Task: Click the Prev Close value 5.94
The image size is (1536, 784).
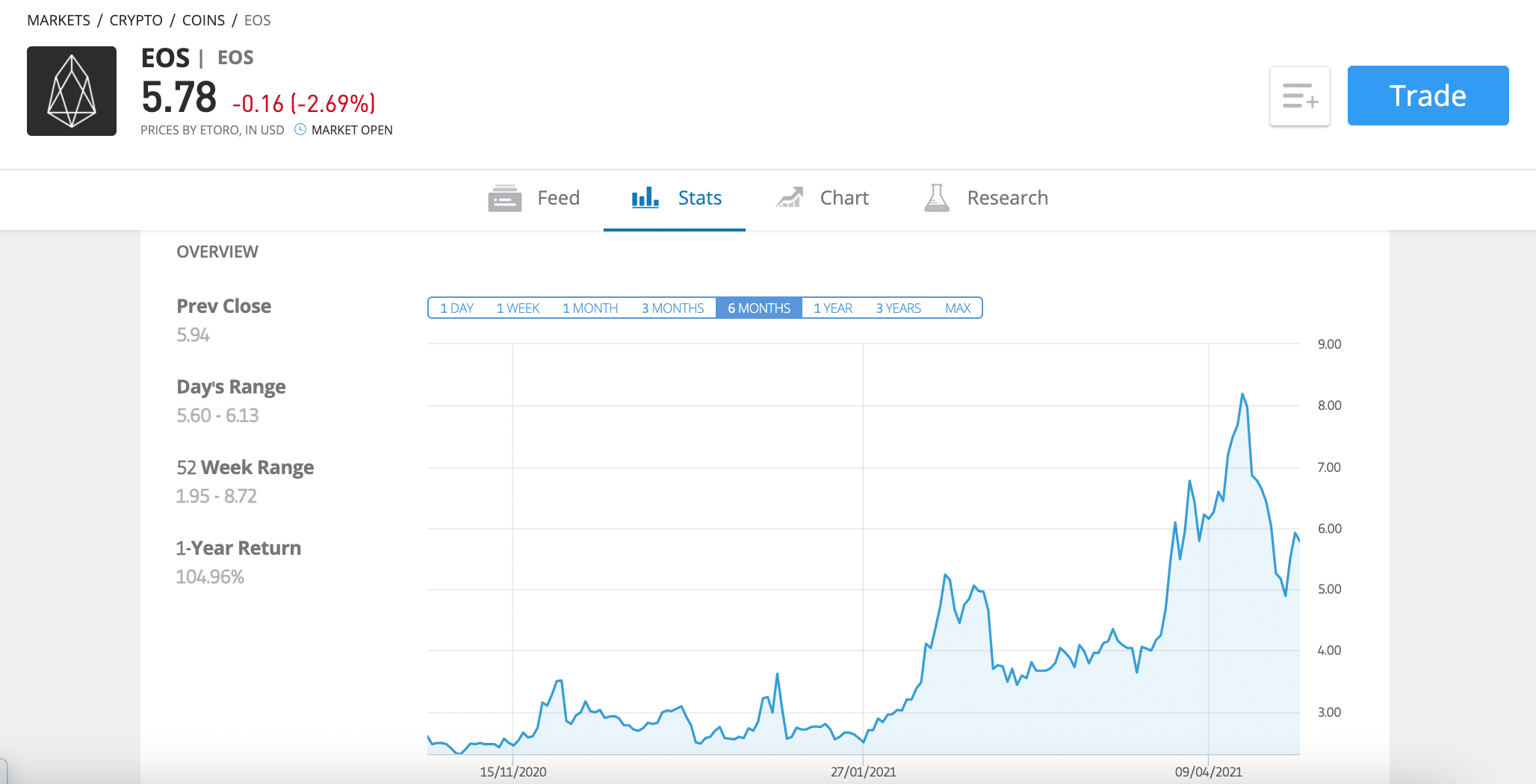Action: pos(193,335)
